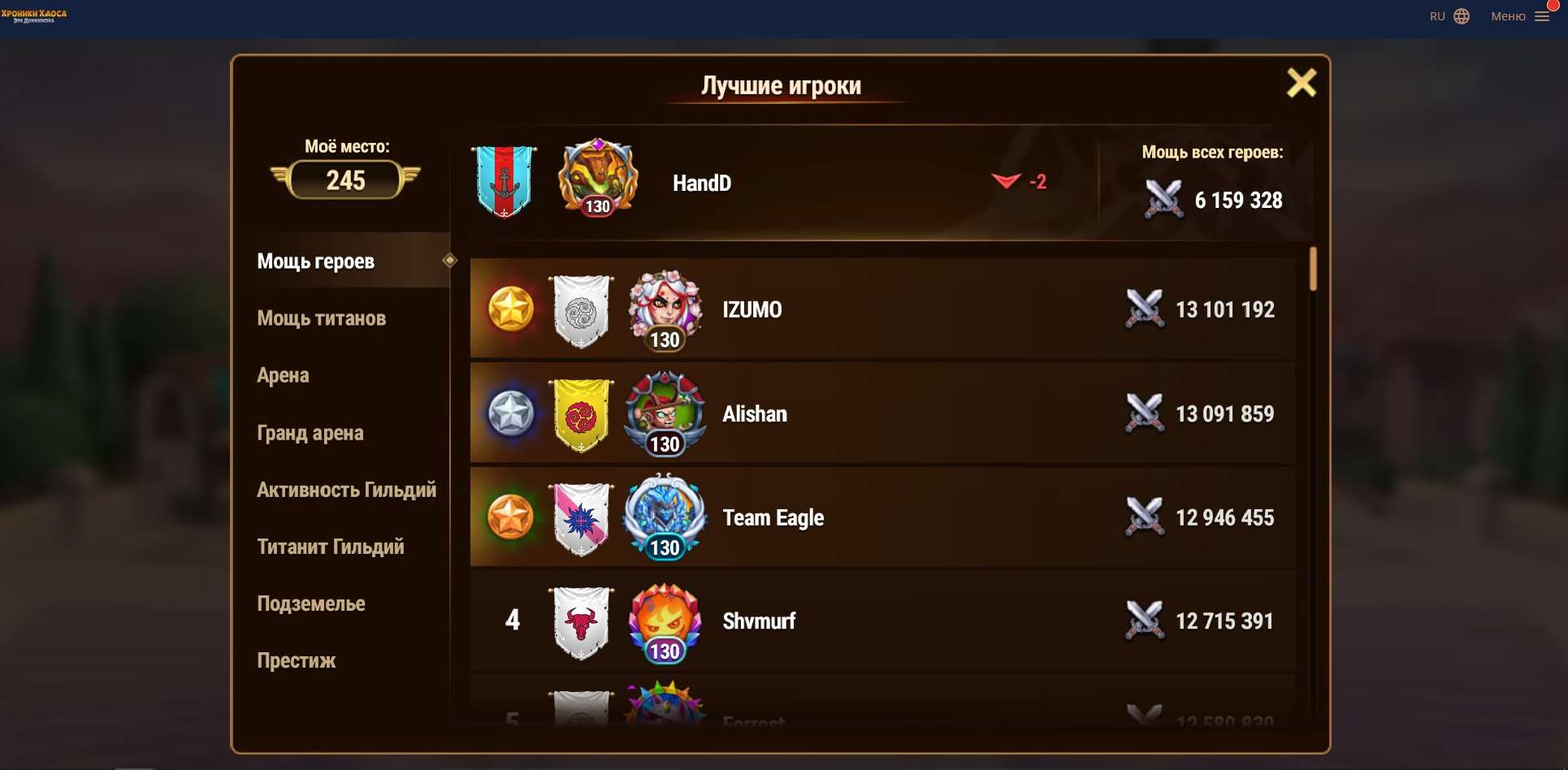This screenshot has height=770, width=1568.
Task: Click the bronze star third-place medal
Action: pyautogui.click(x=511, y=517)
